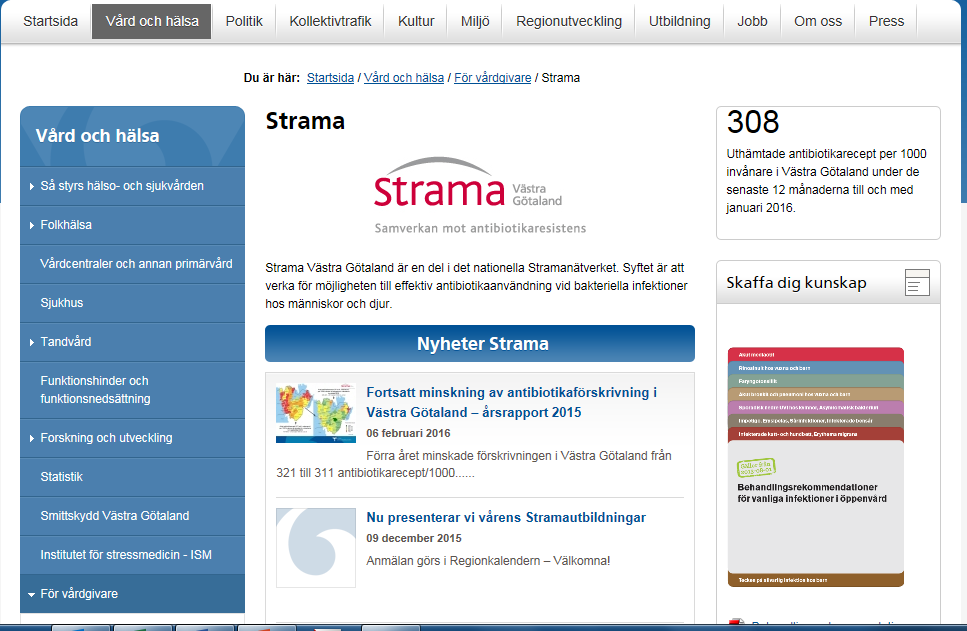Click the document icon in Skaffa dig kunskap
The image size is (967, 631).
coord(917,283)
